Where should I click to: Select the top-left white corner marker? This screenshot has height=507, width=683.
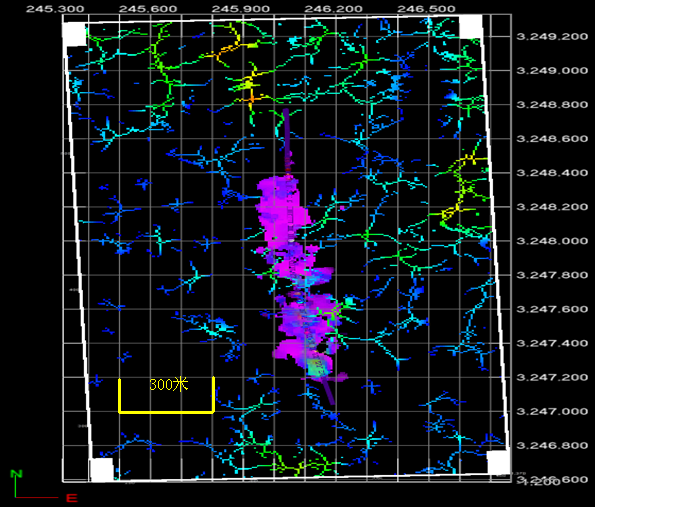coord(74,33)
